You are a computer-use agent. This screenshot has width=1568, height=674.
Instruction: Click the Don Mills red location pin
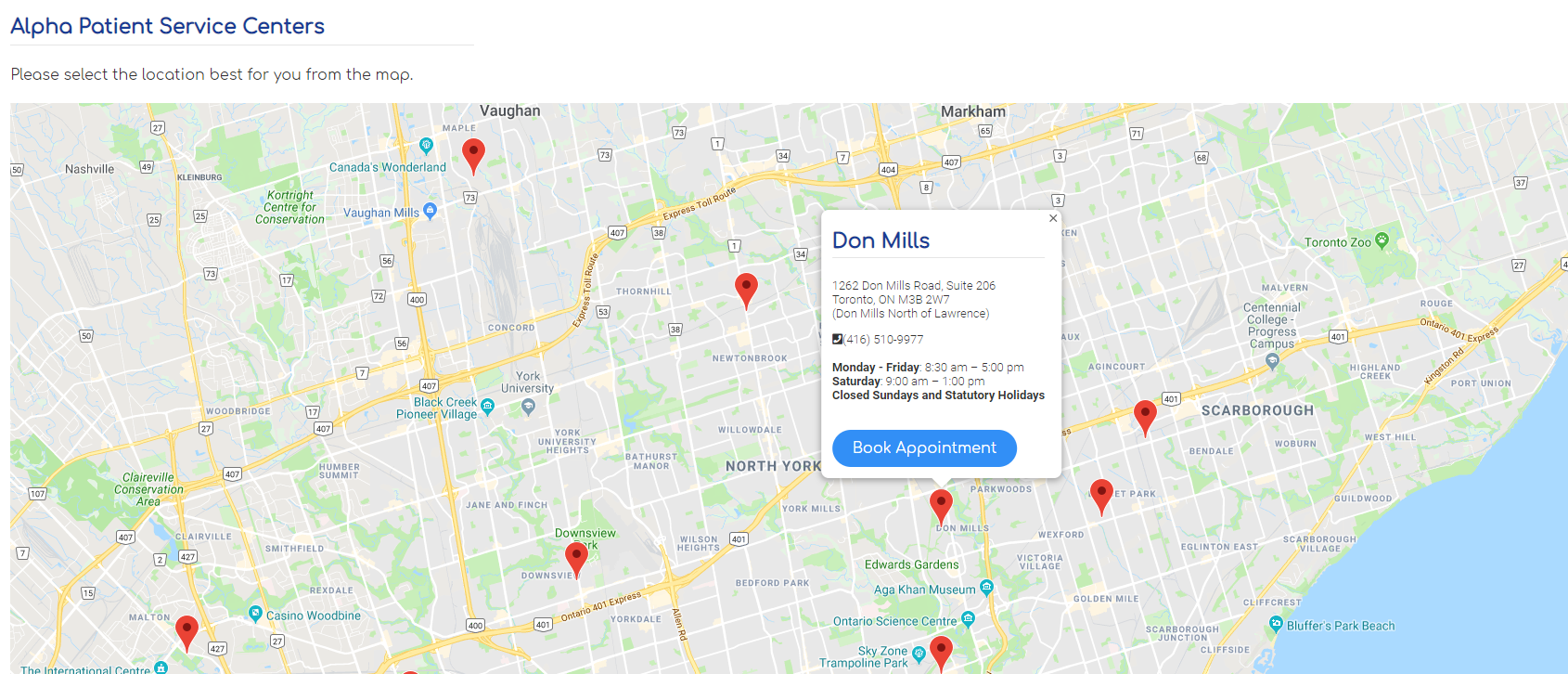click(941, 507)
